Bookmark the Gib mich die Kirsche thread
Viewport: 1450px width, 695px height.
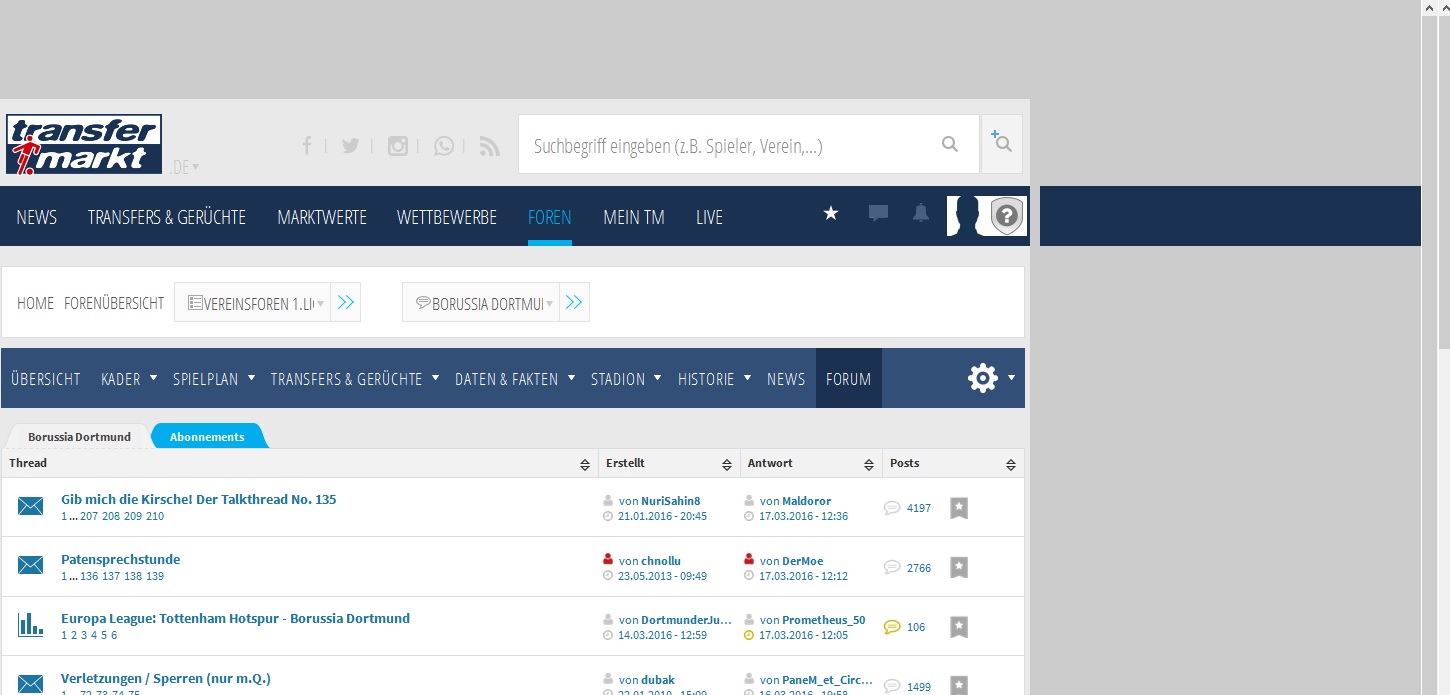(958, 508)
